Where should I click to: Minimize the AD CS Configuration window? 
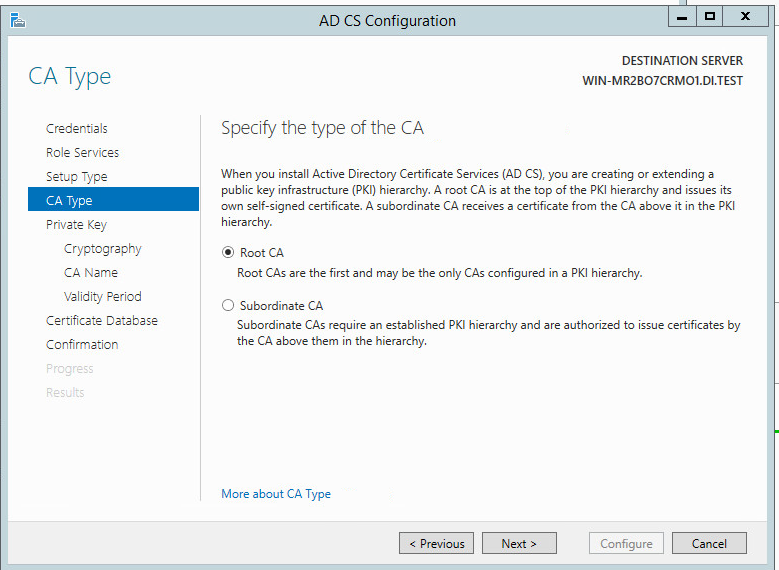[682, 17]
